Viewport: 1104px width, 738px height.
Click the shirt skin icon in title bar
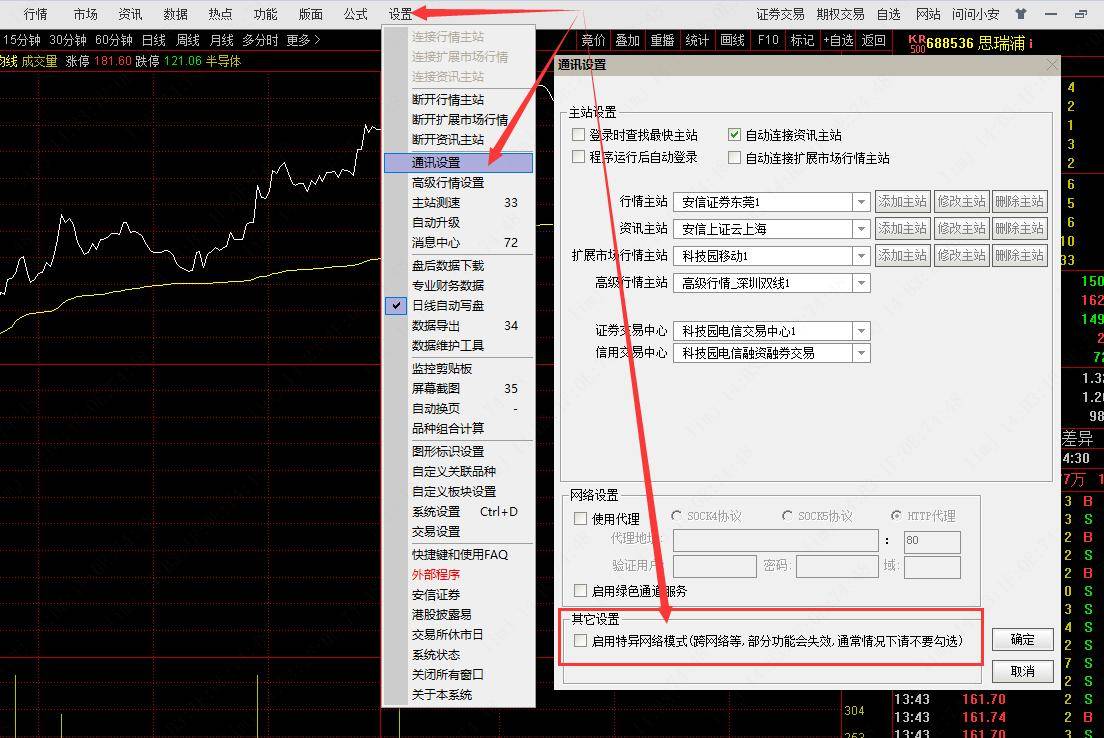pyautogui.click(x=1021, y=13)
